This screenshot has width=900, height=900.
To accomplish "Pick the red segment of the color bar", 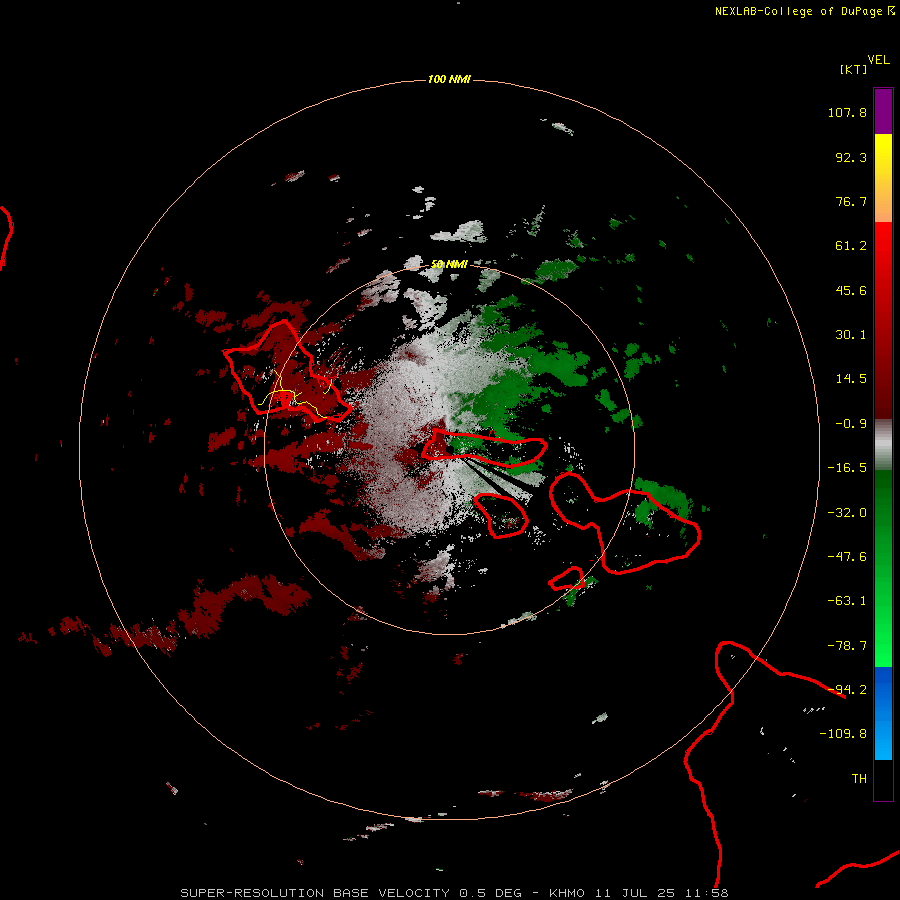I will [883, 320].
